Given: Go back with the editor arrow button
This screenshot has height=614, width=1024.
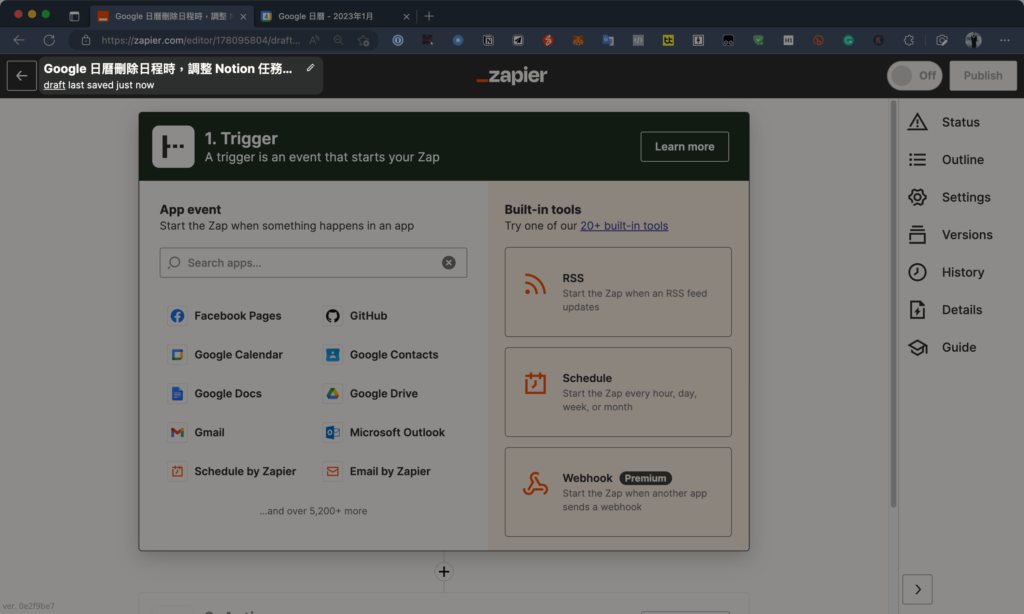Looking at the screenshot, I should click(x=22, y=76).
